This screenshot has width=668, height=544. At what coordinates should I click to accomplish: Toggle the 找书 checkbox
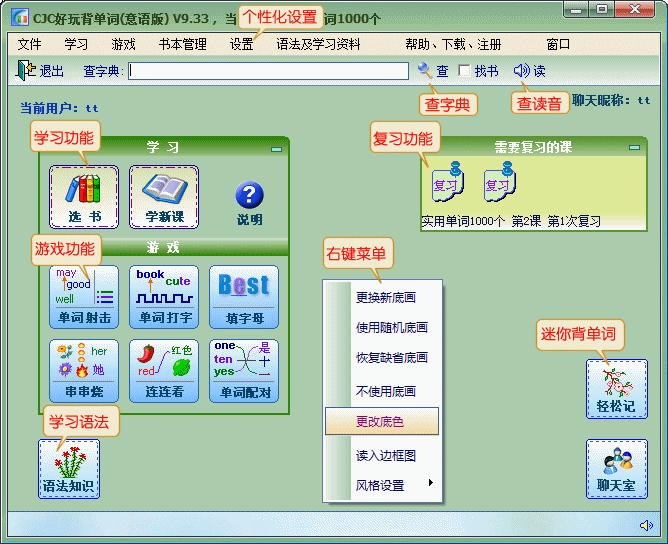(x=464, y=71)
